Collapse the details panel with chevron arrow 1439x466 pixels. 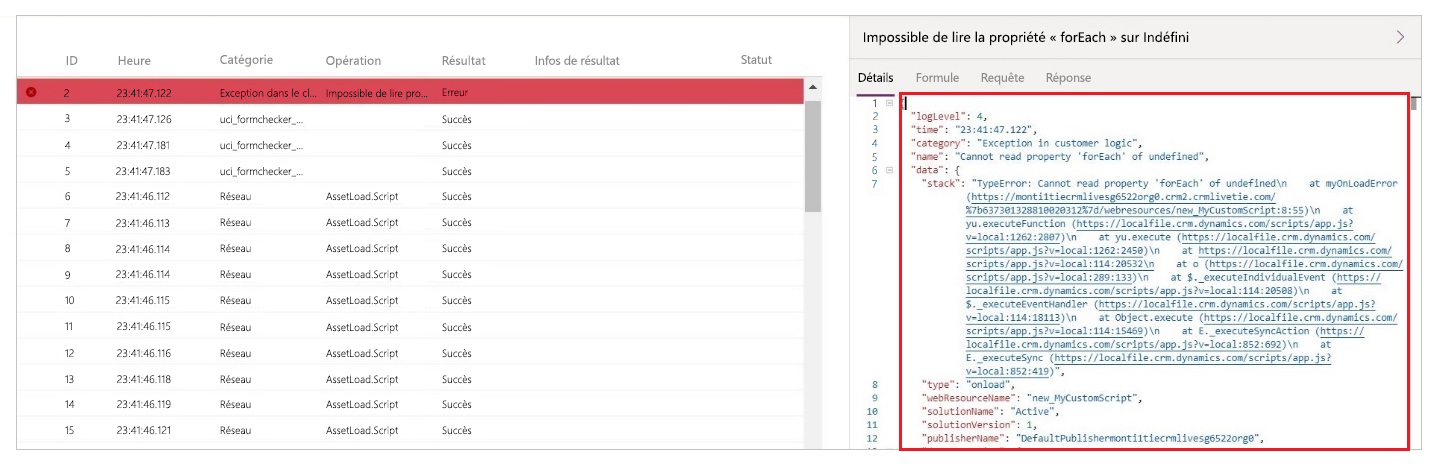point(1401,37)
